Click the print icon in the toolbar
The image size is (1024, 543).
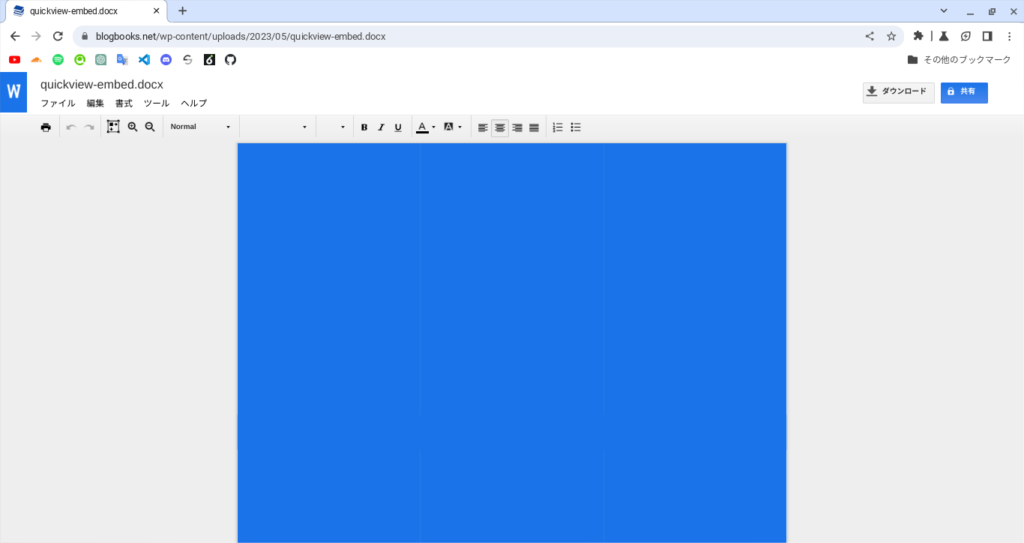[45, 127]
